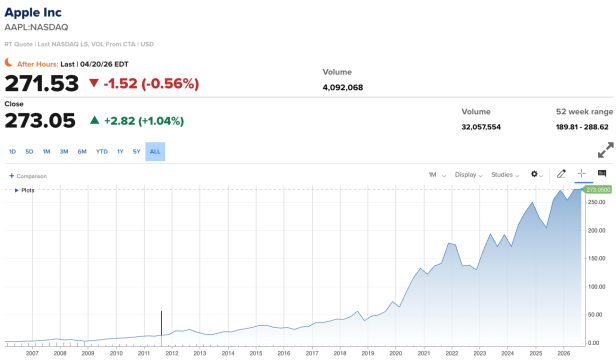The image size is (616, 360).
Task: Click the 100.00 price axis label
Action: (596, 287)
